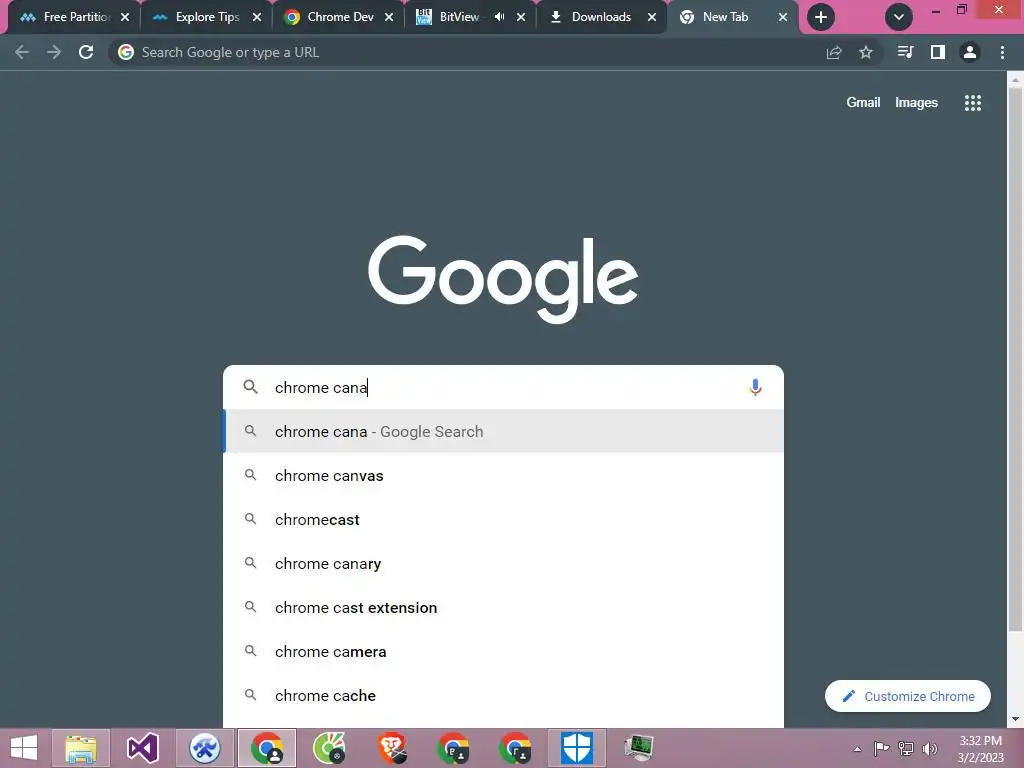Show hidden system tray icons
Image resolution: width=1024 pixels, height=768 pixels.
click(x=857, y=749)
